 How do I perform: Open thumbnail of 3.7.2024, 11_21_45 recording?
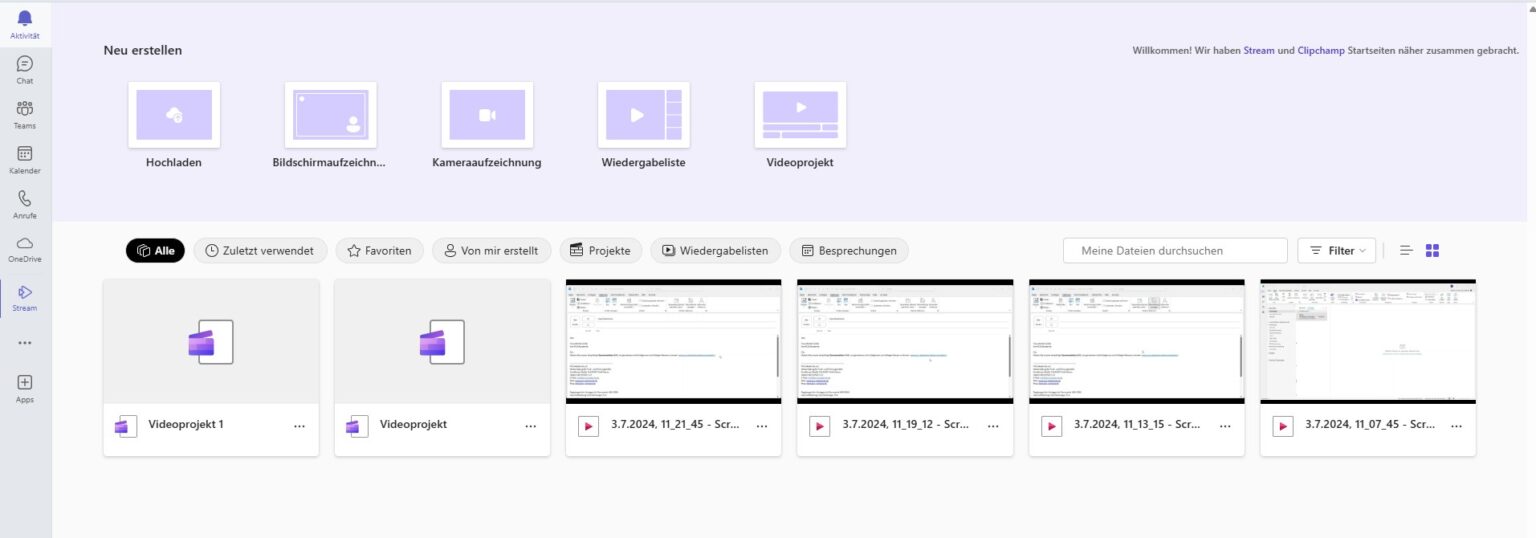(x=673, y=341)
